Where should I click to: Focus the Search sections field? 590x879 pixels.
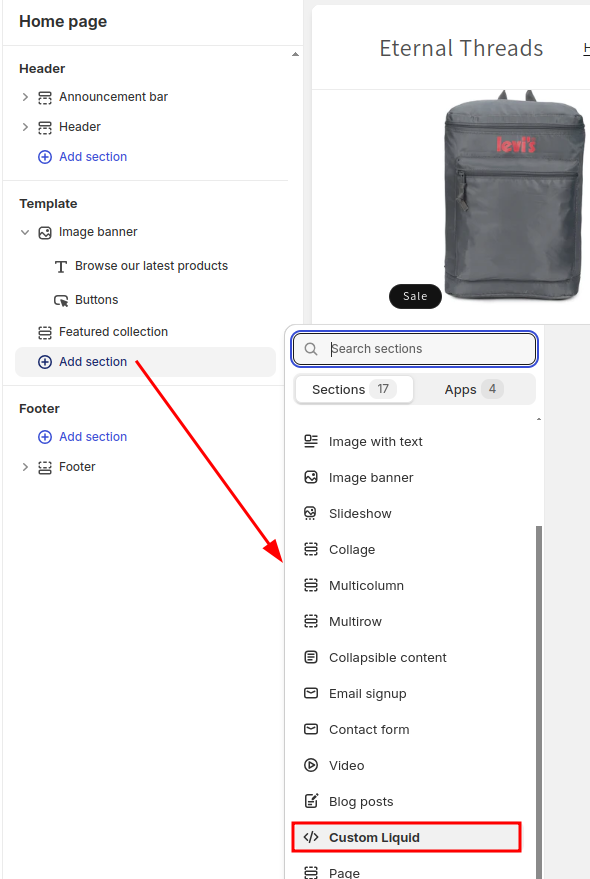(414, 349)
